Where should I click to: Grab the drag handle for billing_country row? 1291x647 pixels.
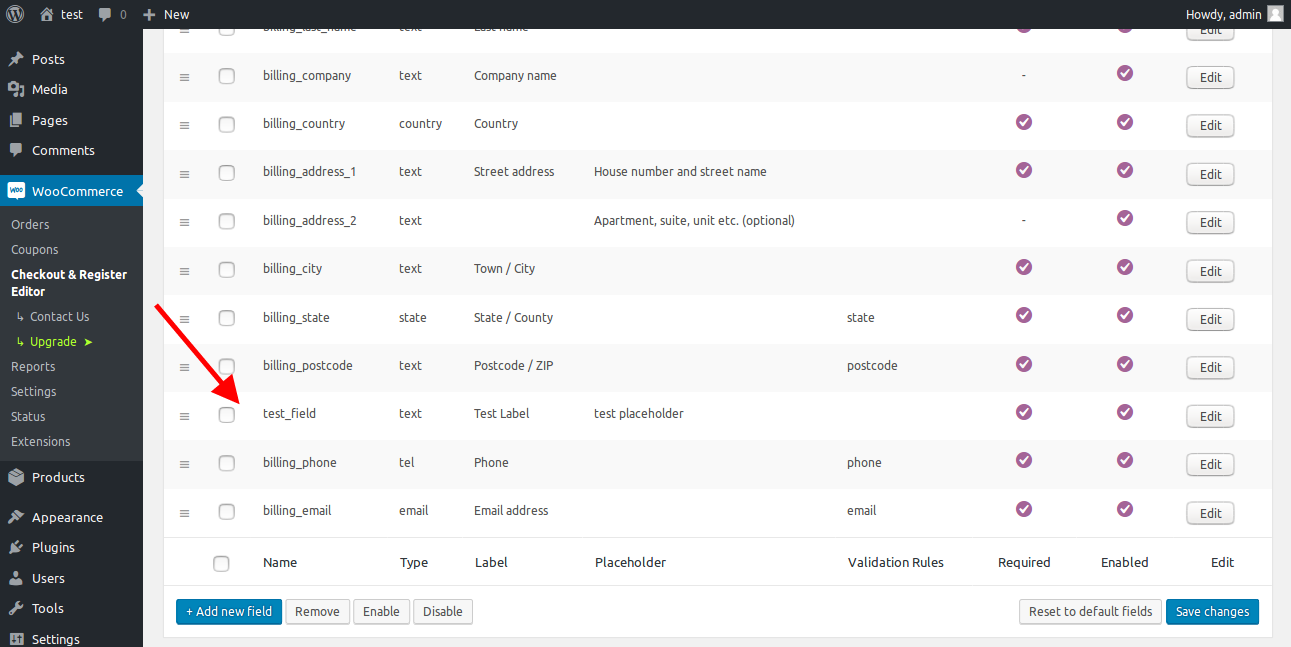[x=184, y=126]
